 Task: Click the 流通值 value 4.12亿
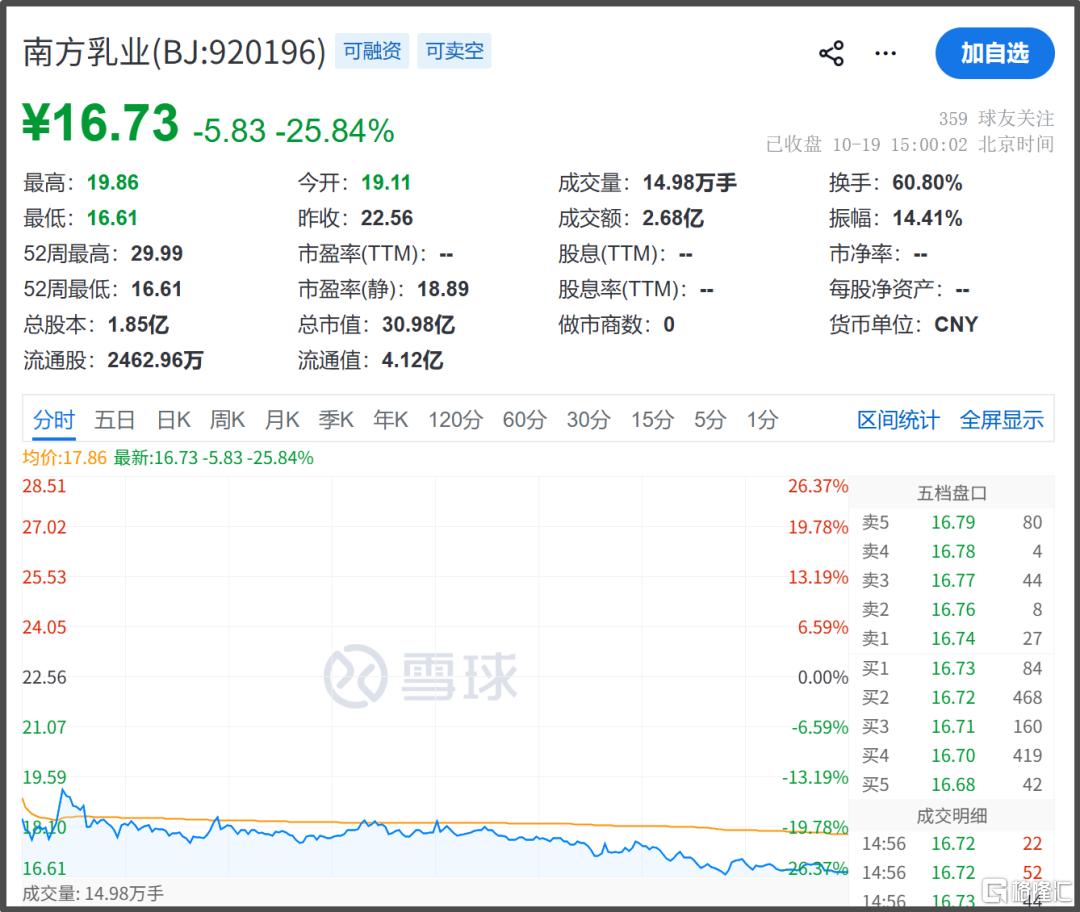tap(413, 360)
